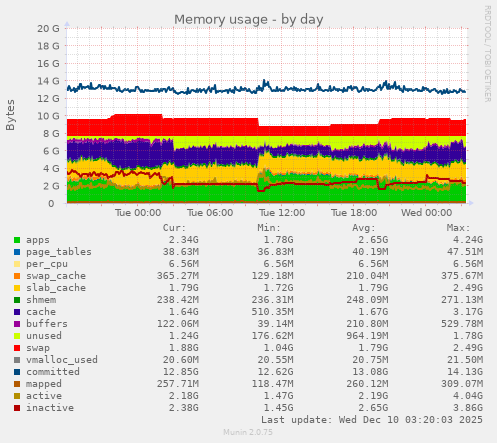Screen dimensions: 497x443
Task: Click the 'Tue 12:00' time axis label
Action: click(x=282, y=213)
